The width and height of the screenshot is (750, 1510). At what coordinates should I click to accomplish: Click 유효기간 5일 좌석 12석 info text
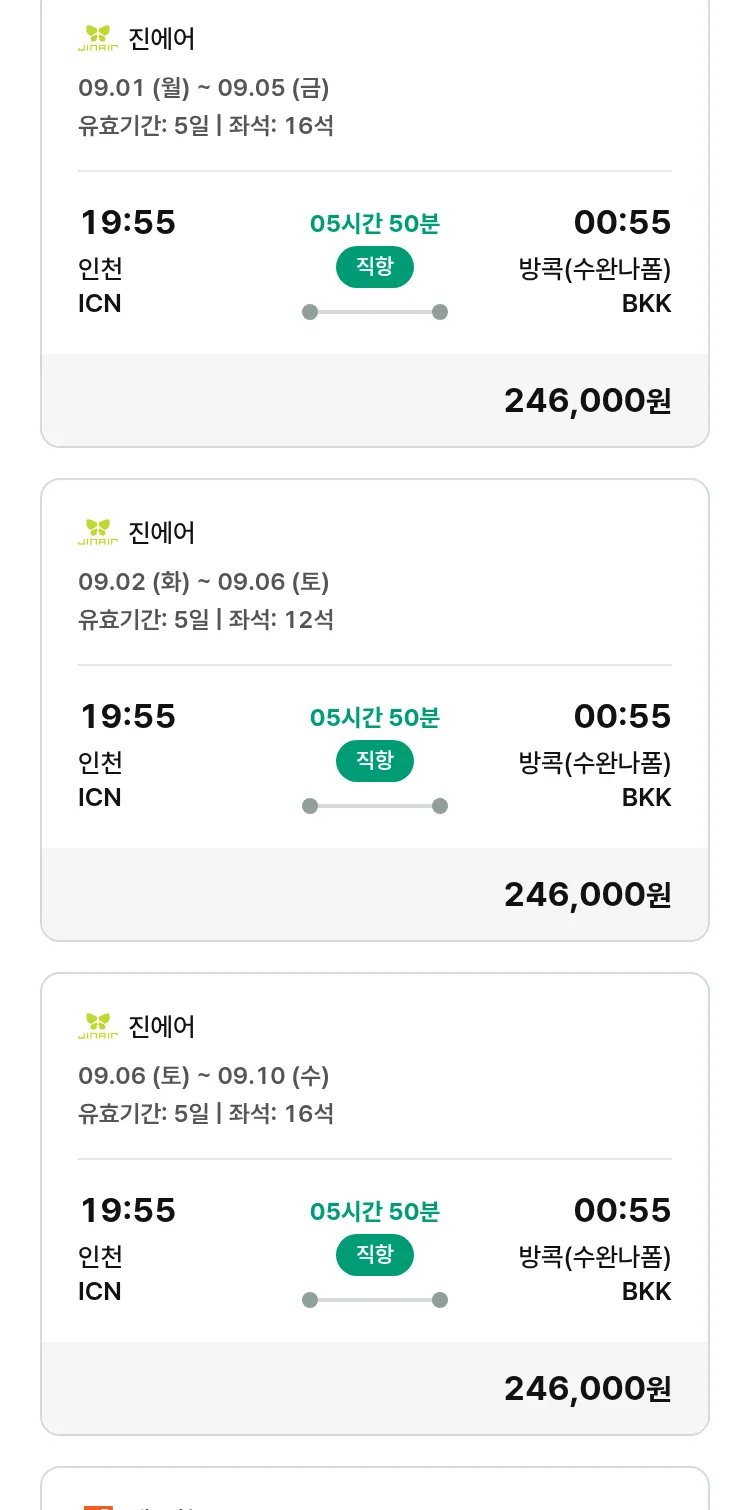coord(206,620)
